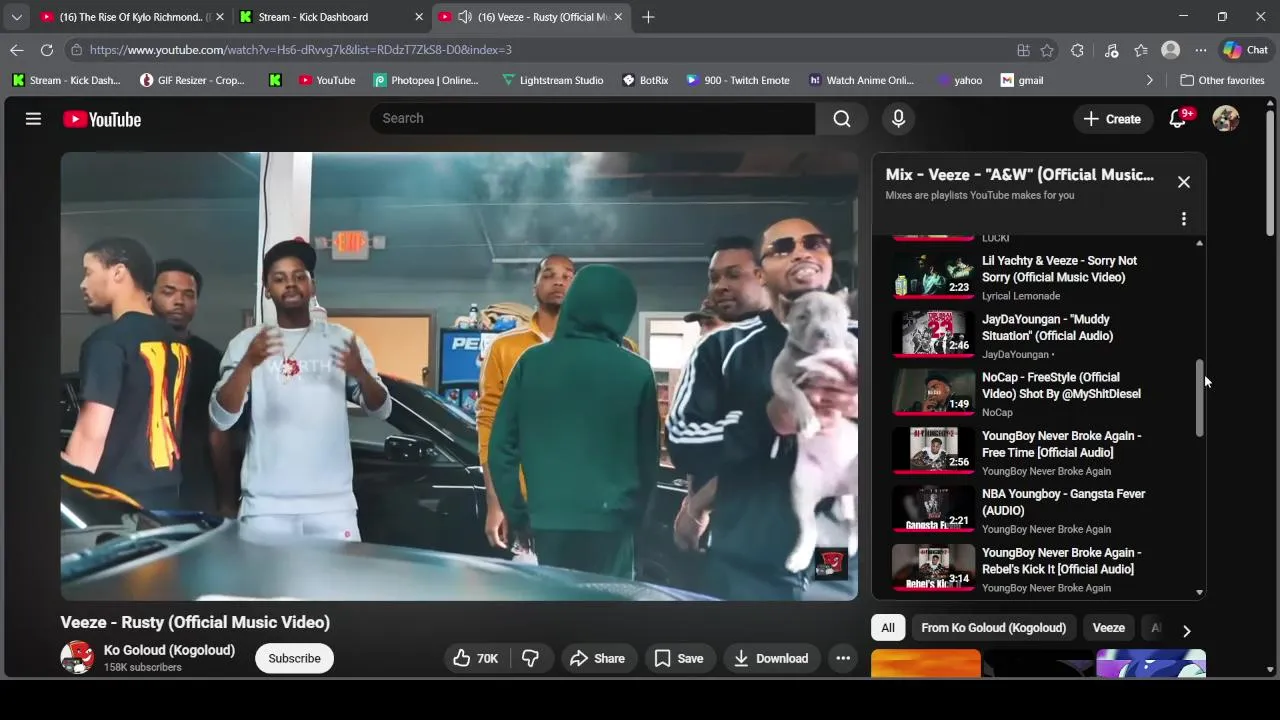Open the Copilot Chat button
This screenshot has height=720, width=1280.
(1245, 50)
